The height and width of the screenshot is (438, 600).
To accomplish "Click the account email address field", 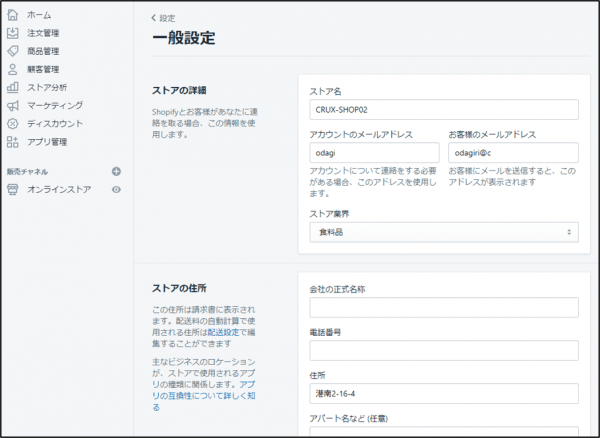I will 374,153.
